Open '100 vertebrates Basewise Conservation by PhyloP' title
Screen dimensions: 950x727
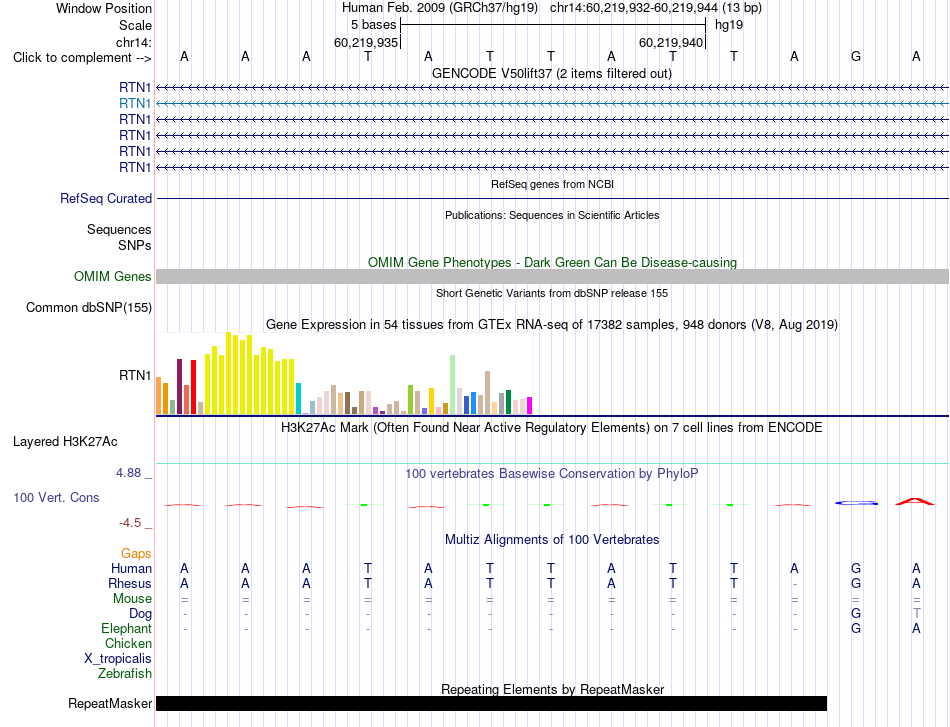pyautogui.click(x=552, y=474)
